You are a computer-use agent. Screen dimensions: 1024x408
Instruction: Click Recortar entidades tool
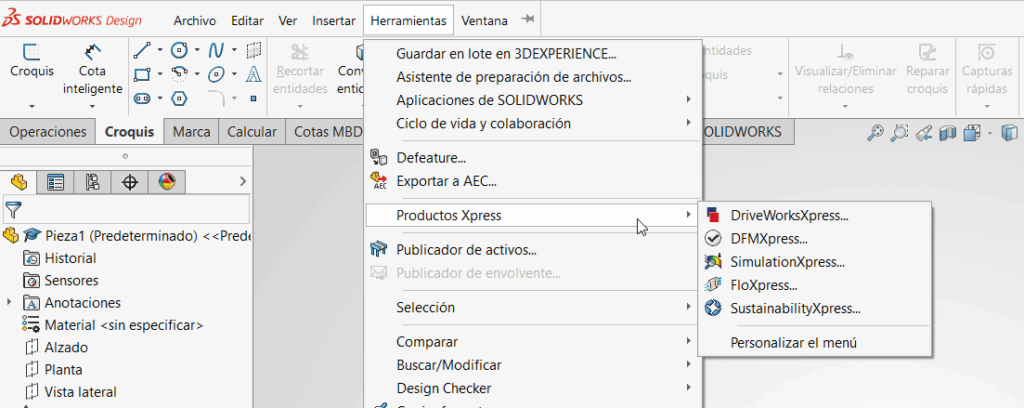[x=300, y=69]
